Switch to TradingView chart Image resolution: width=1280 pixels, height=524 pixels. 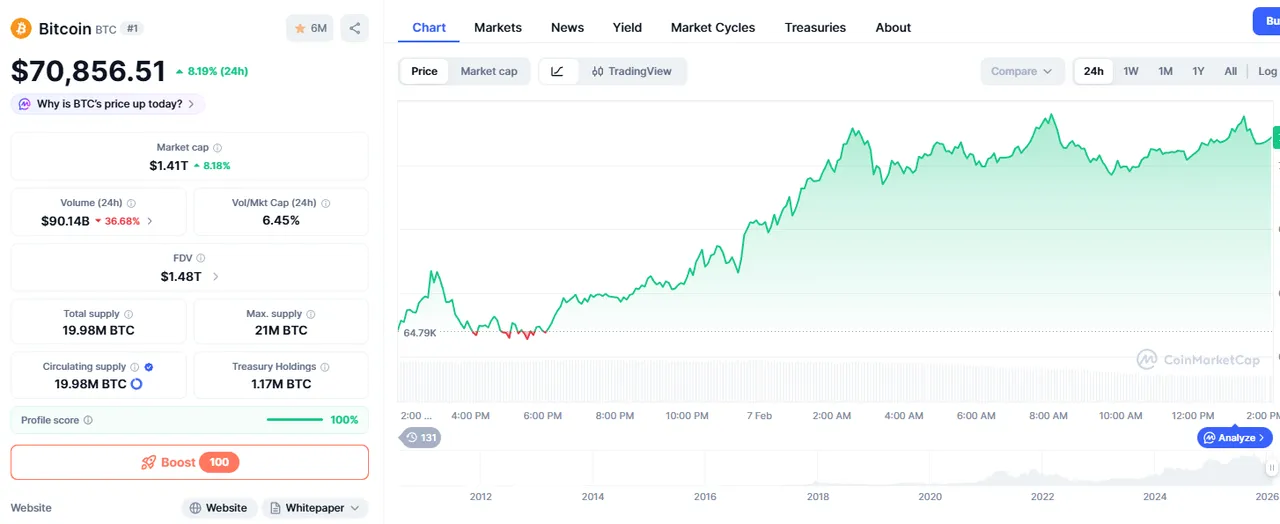coord(632,71)
